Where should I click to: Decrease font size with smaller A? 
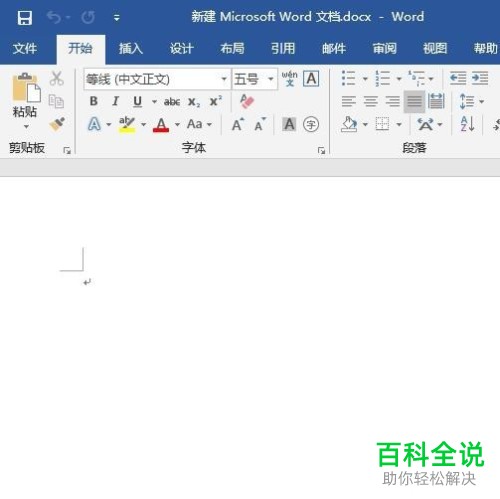pos(260,125)
